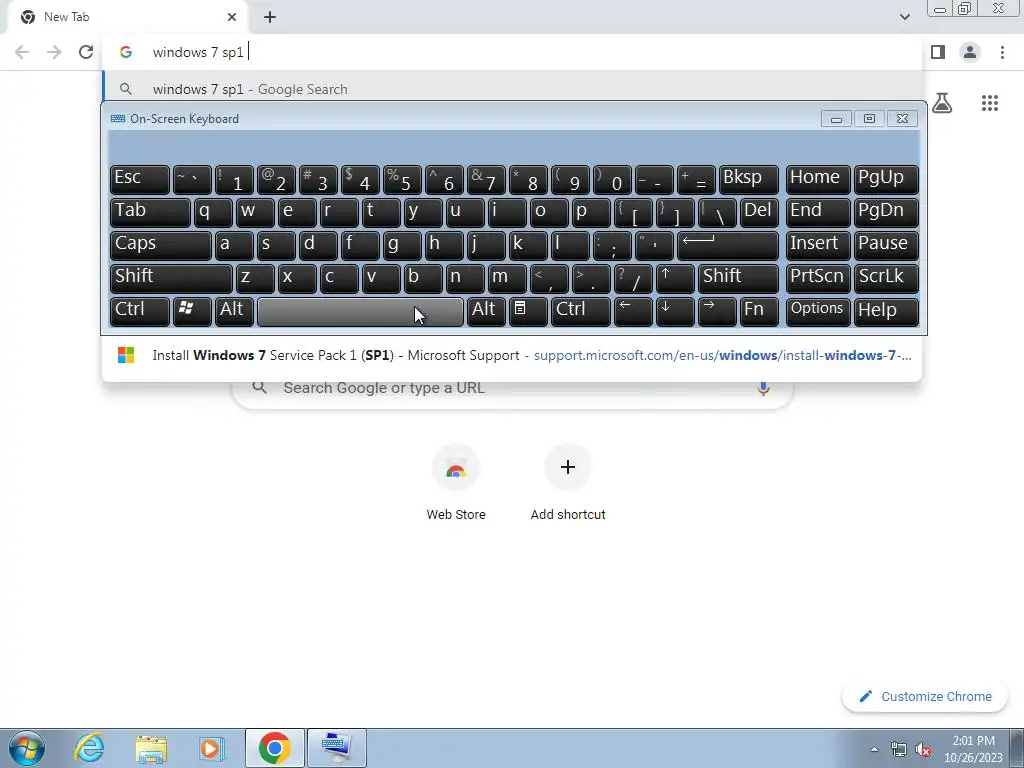Viewport: 1024px width, 768px height.
Task: Click the Esc key on On-Screen Keyboard
Action: coord(140,179)
